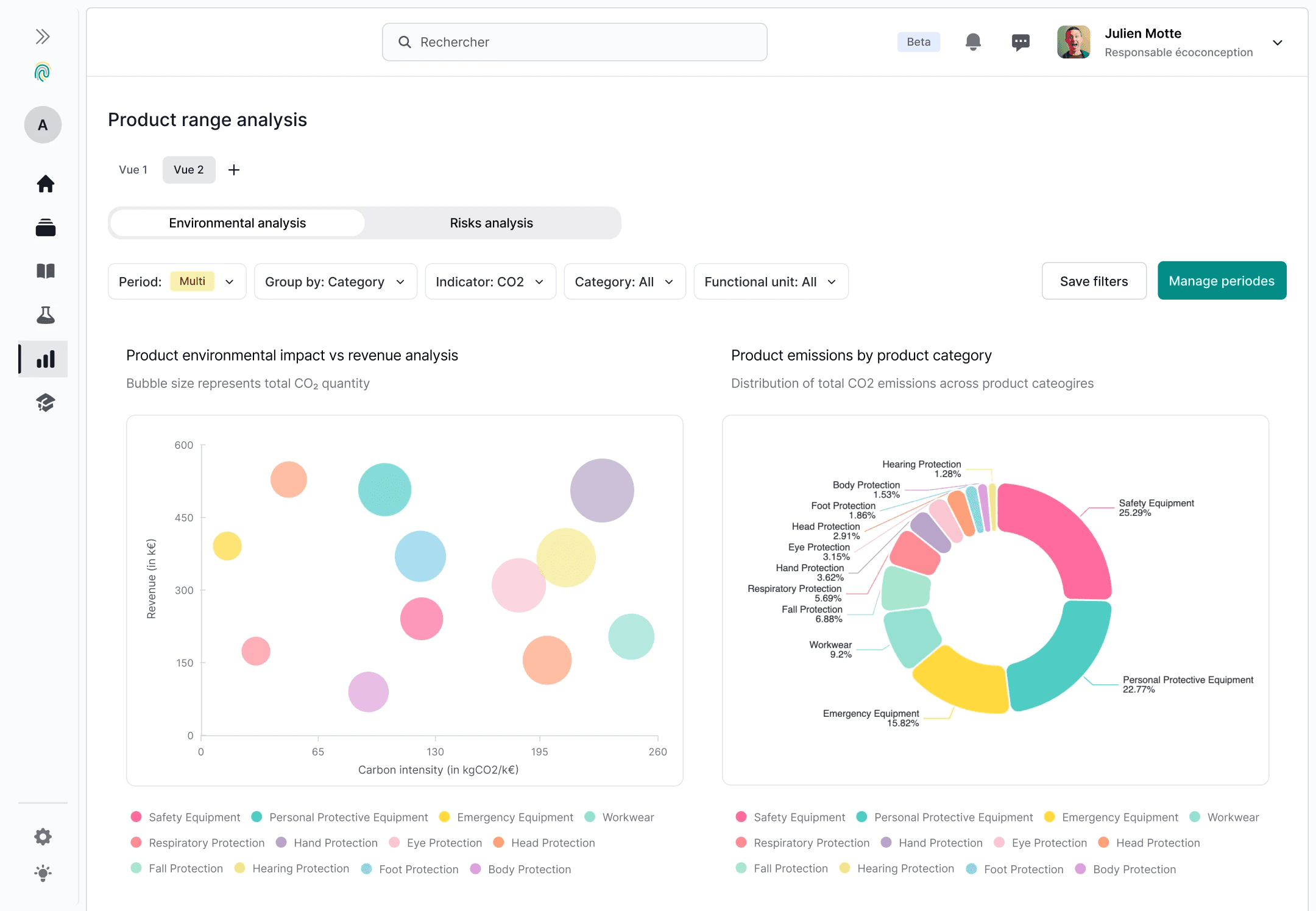Click the pink Respiratory Protection color dot
The height and width of the screenshot is (911, 1316).
(136, 843)
